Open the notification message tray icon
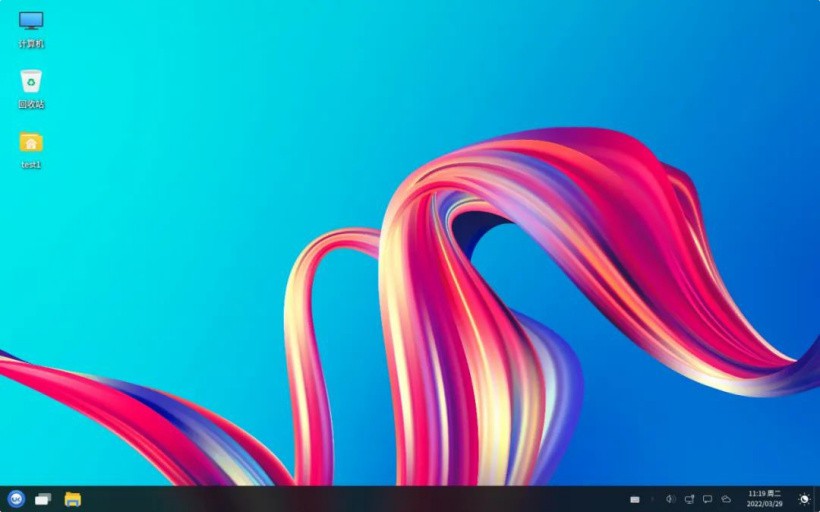820x512 pixels. pyautogui.click(x=707, y=499)
